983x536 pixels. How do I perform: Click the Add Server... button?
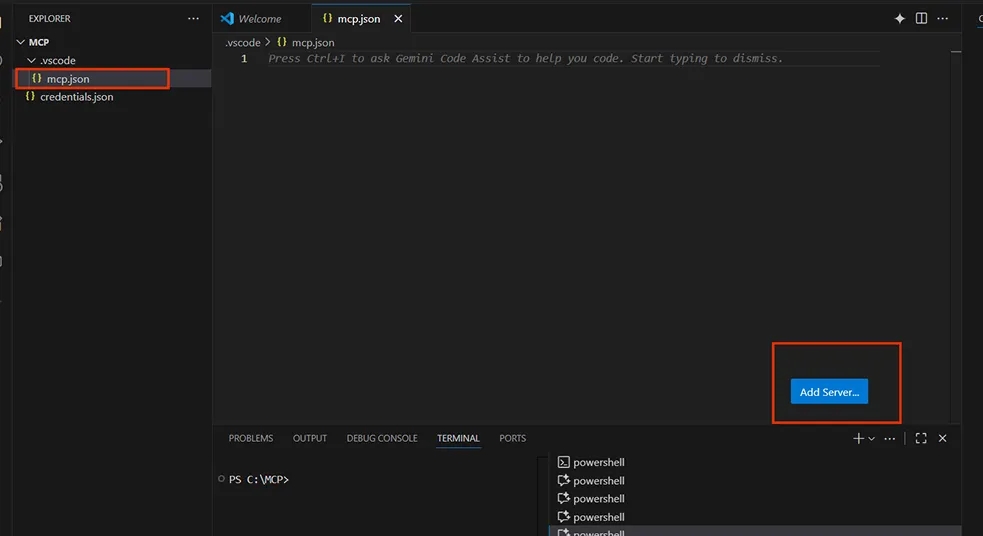point(829,392)
